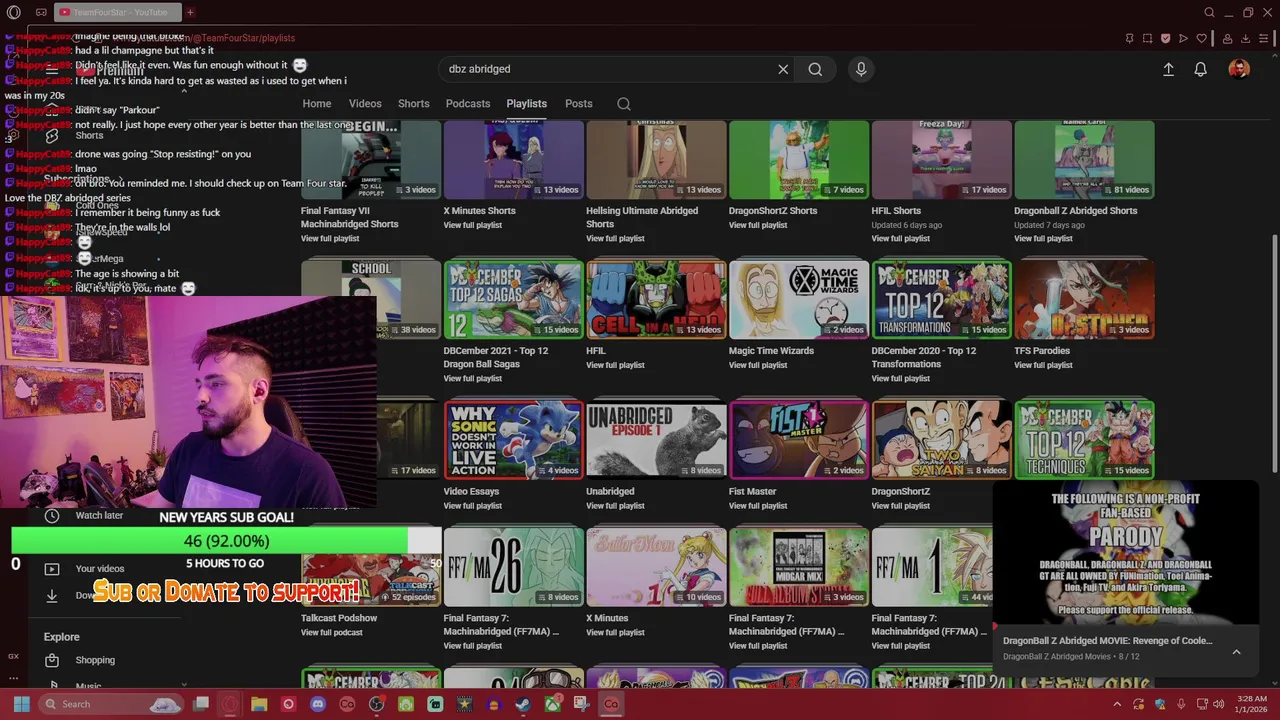Open DBCember 2021 Top 12 Sagas thumbnail
Image resolution: width=1280 pixels, height=720 pixels.
click(x=513, y=300)
